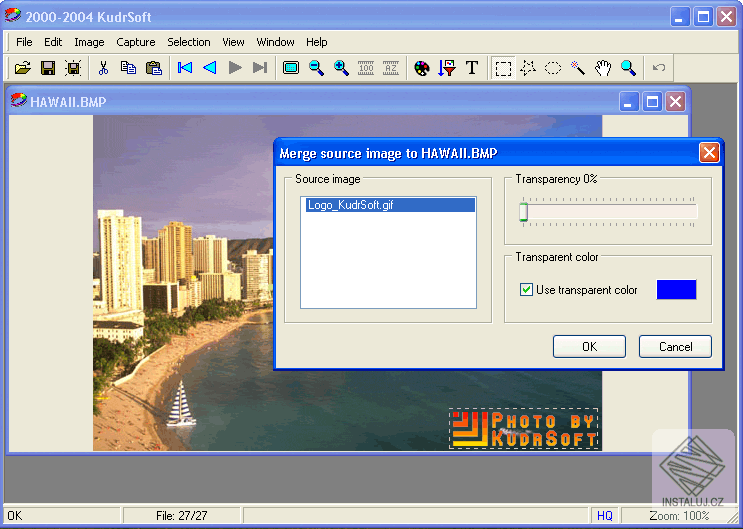Click the Photo by KudrSoft logo selection
The width and height of the screenshot is (743, 529).
[524, 429]
